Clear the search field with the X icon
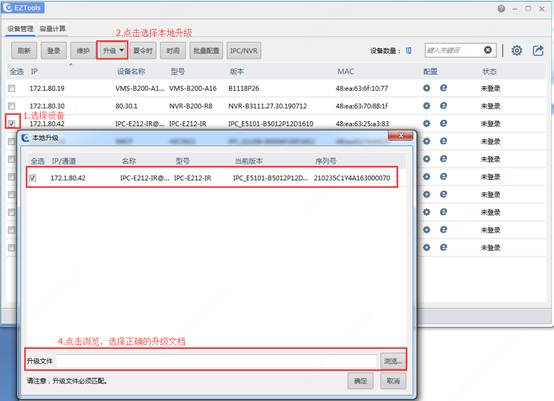Viewport: 554px width, 401px height. 488,50
